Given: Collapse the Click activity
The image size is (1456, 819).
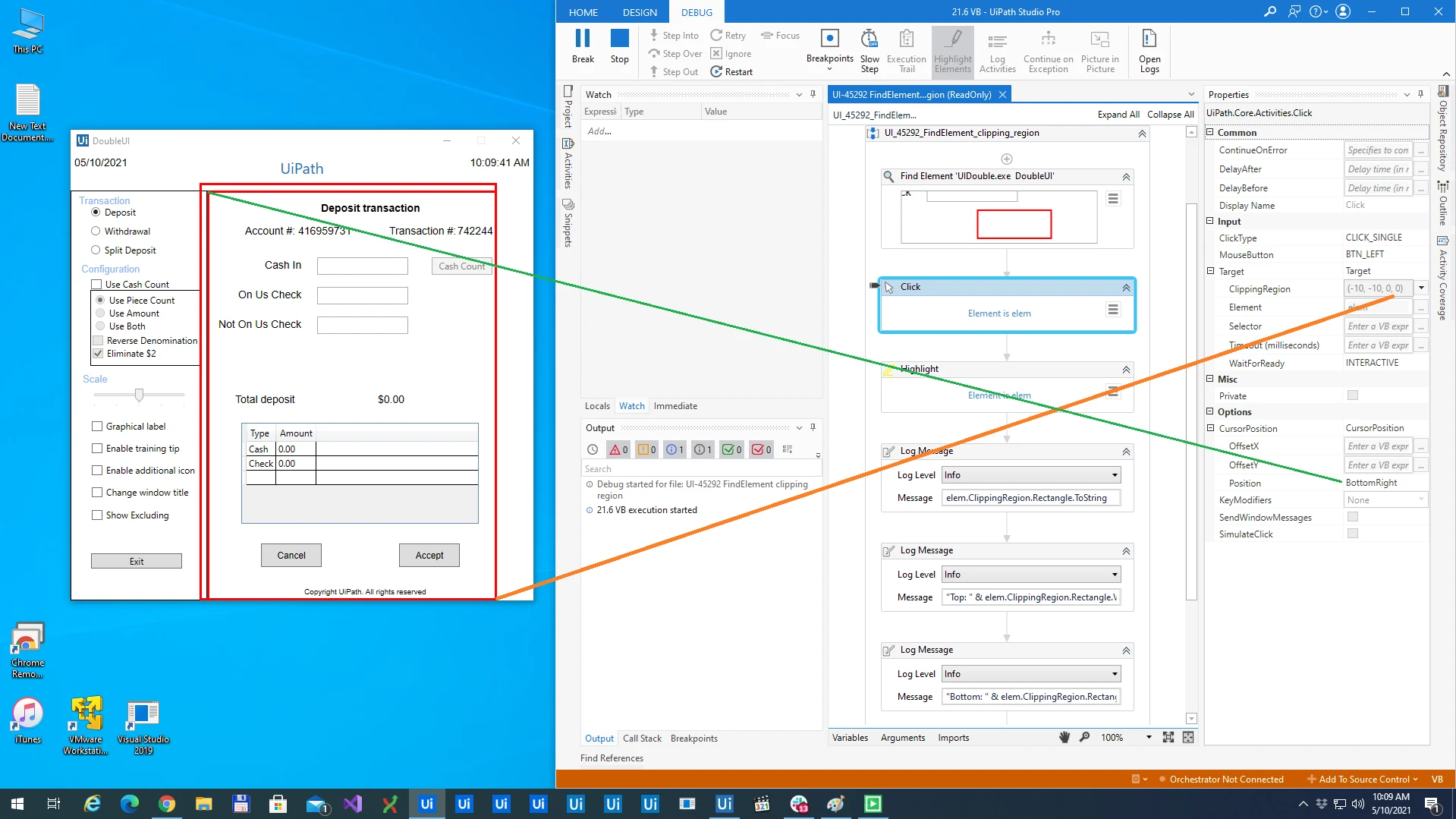Looking at the screenshot, I should [x=1126, y=288].
